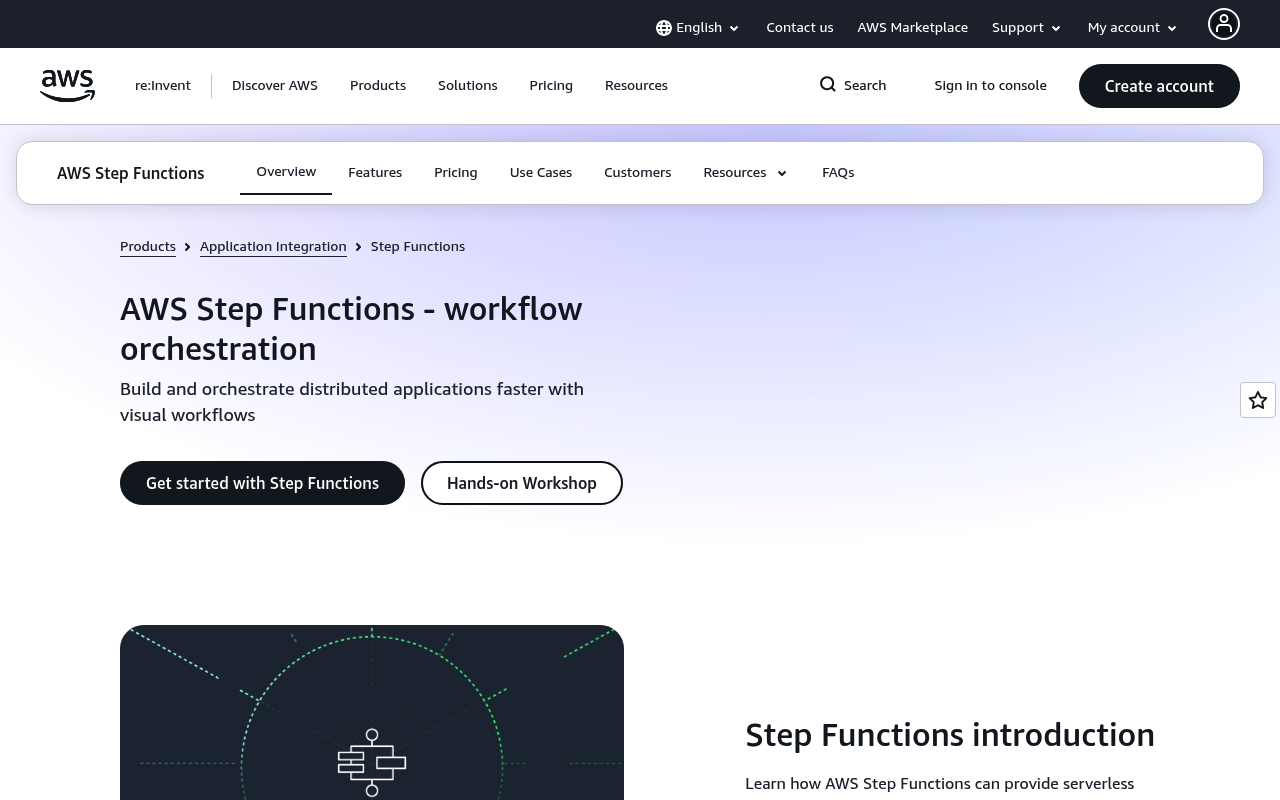Click the Step Functions workflow icon image
This screenshot has height=800, width=1280.
(x=372, y=762)
